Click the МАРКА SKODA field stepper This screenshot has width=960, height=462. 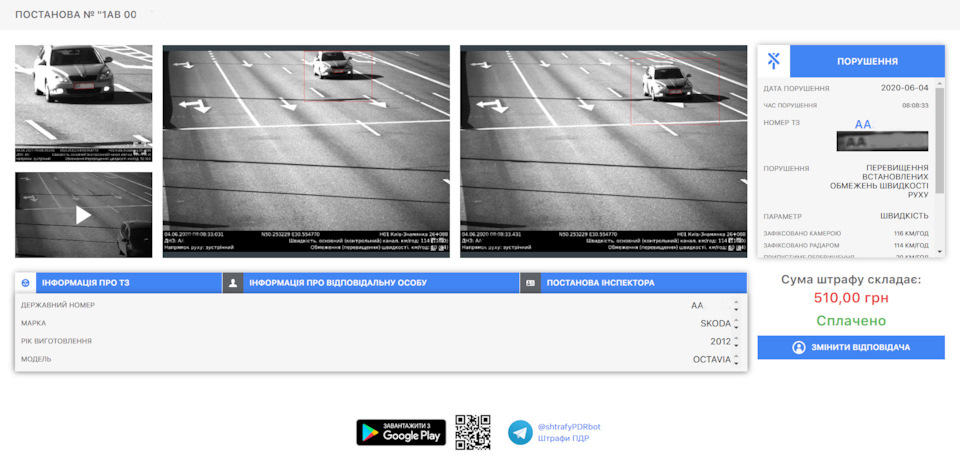pyautogui.click(x=736, y=323)
